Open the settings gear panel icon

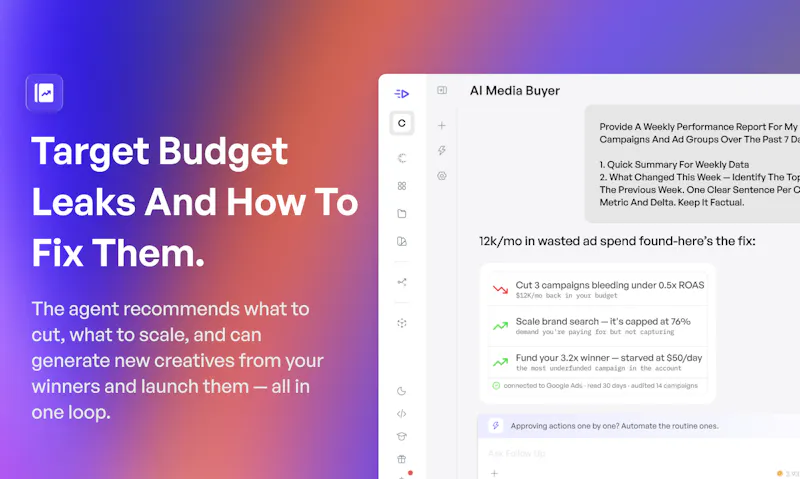tap(442, 176)
